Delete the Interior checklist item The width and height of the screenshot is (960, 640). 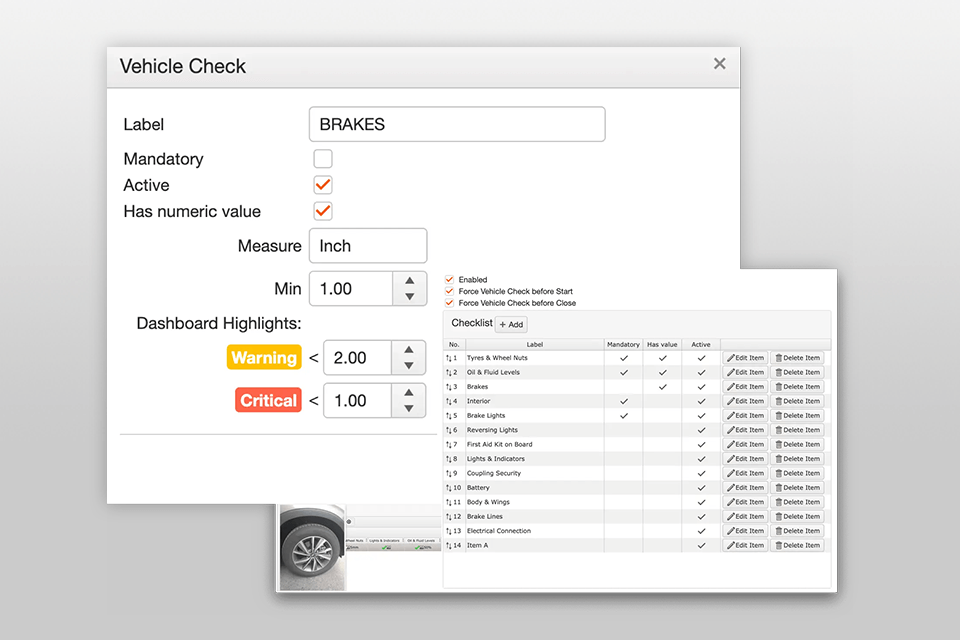click(x=797, y=401)
